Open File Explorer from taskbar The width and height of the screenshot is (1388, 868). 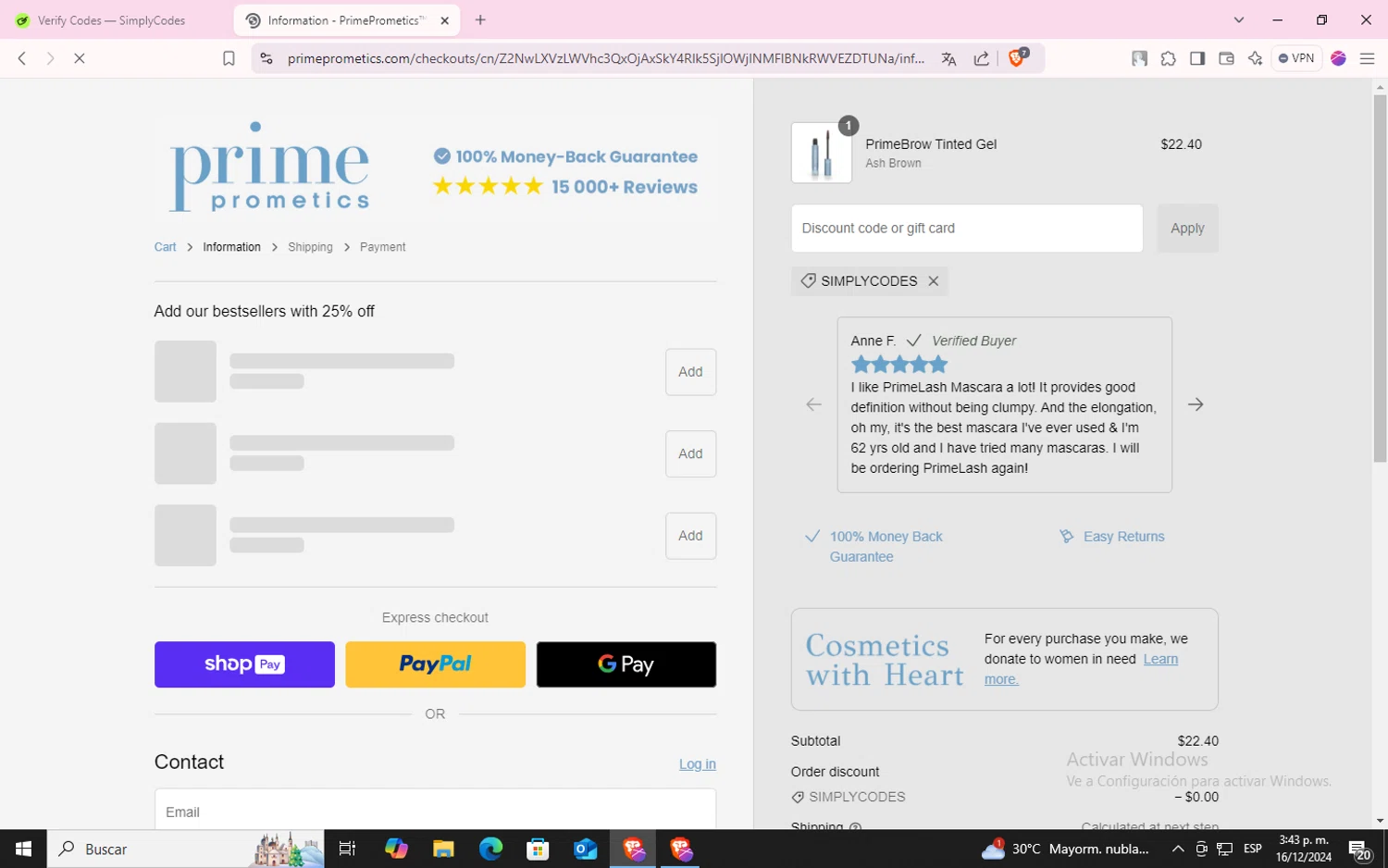(443, 849)
